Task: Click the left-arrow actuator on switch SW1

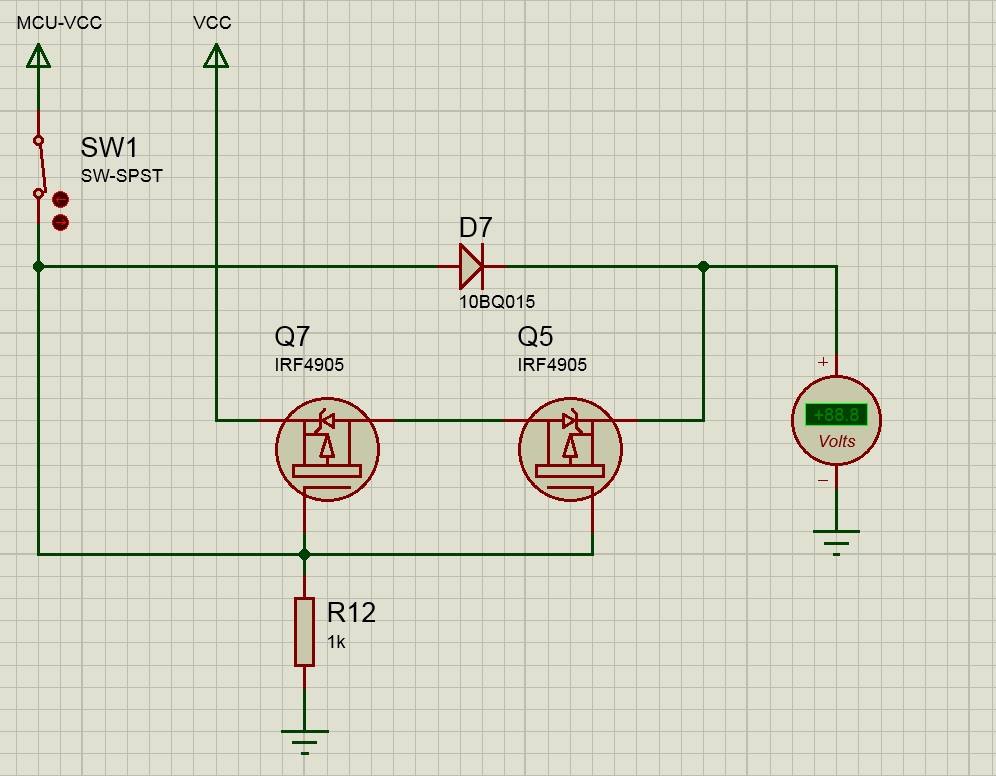Action: (60, 200)
